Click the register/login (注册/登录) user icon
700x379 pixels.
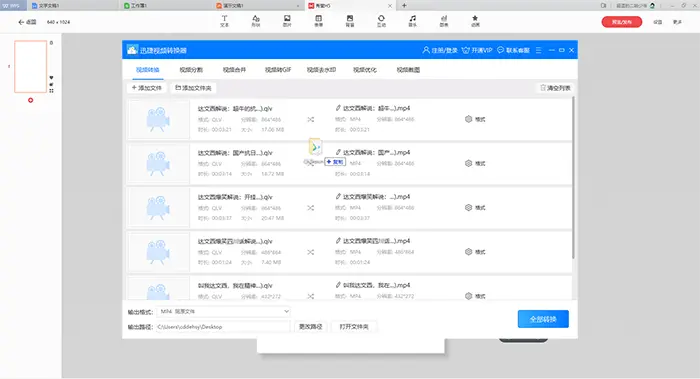[426, 50]
